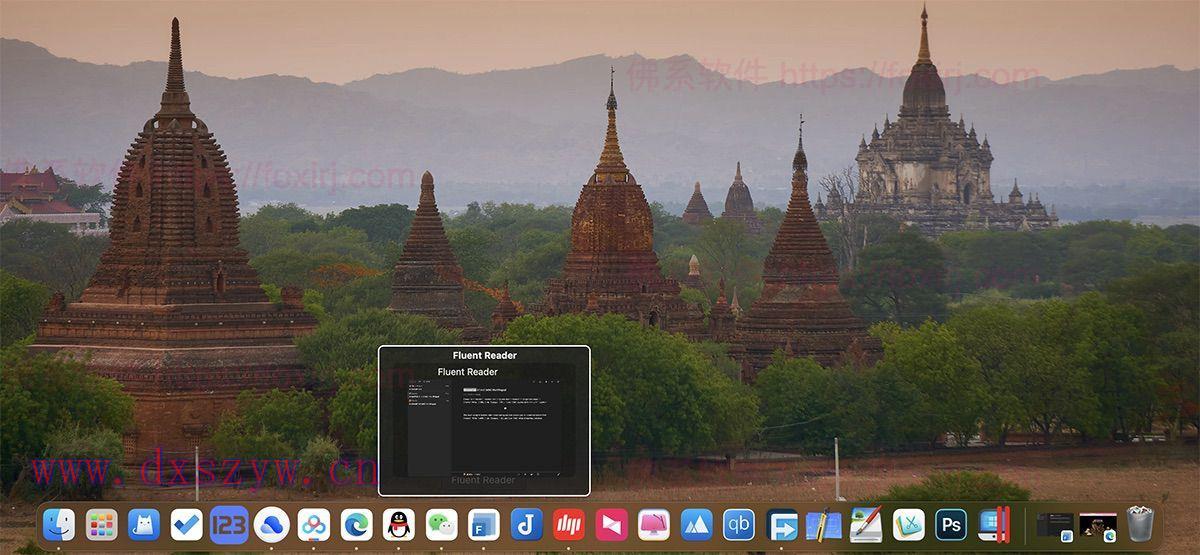The image size is (1200, 555).
Task: Open QQ penguin app
Action: click(x=399, y=524)
